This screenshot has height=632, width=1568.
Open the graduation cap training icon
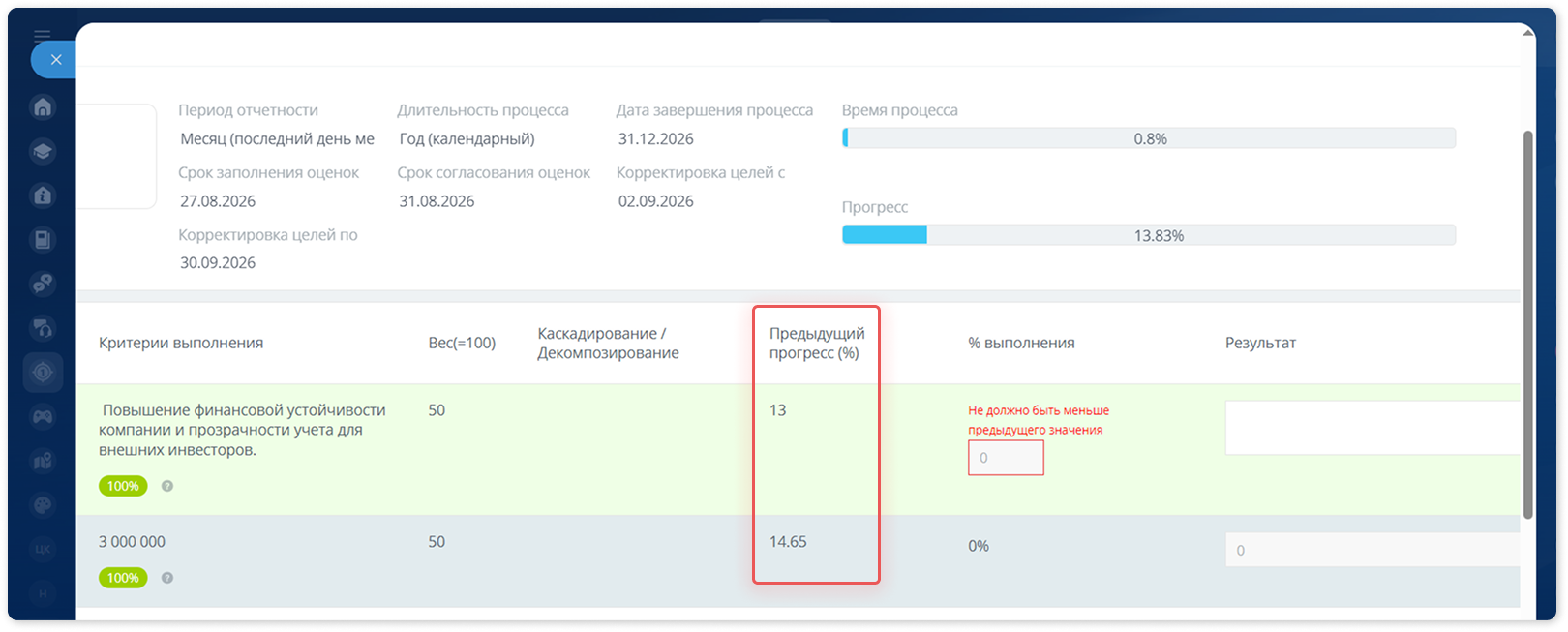[43, 151]
